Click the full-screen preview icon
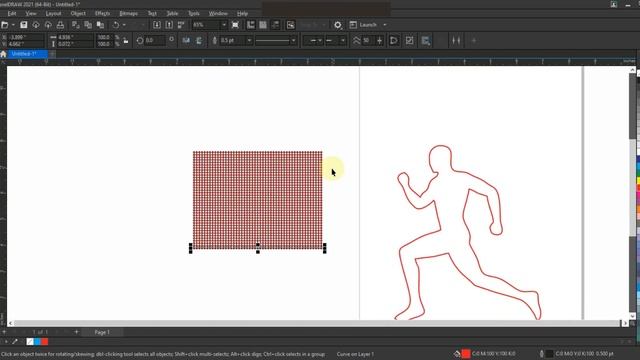 [236, 25]
